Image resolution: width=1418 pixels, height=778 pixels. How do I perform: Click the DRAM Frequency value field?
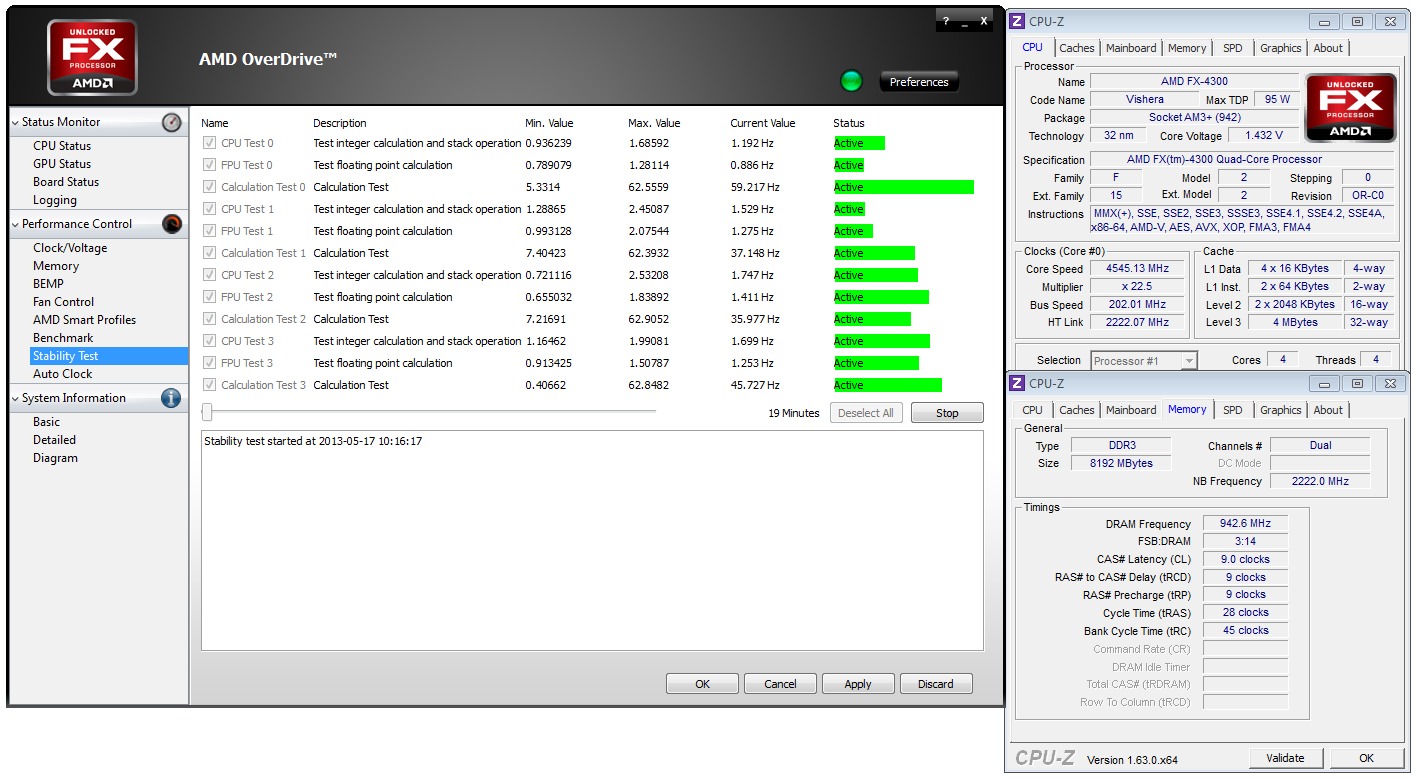(1245, 523)
